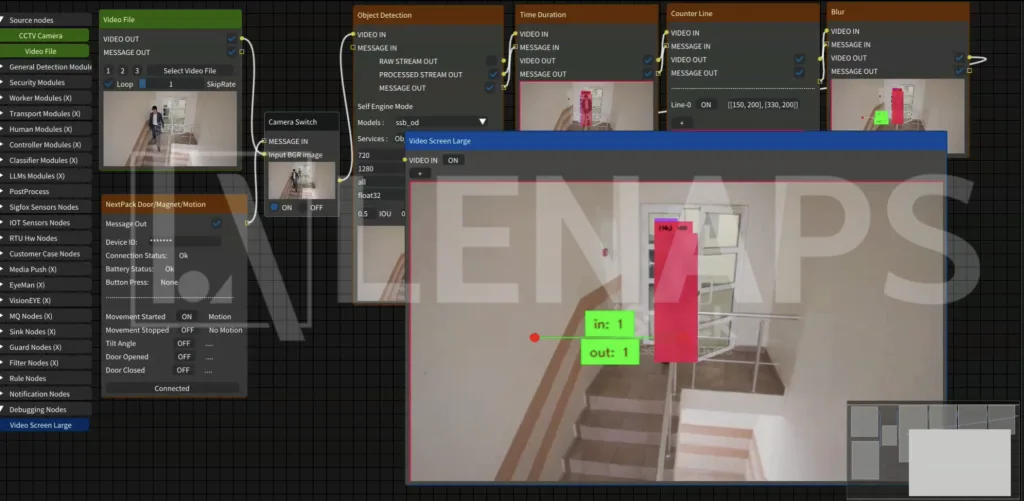Adjust the SkipRate slider in Video File
1024x501 pixels.
(x=170, y=85)
